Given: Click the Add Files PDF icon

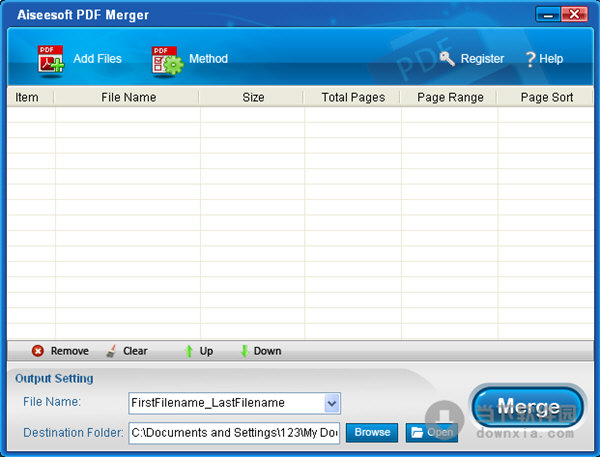Looking at the screenshot, I should tap(50, 59).
